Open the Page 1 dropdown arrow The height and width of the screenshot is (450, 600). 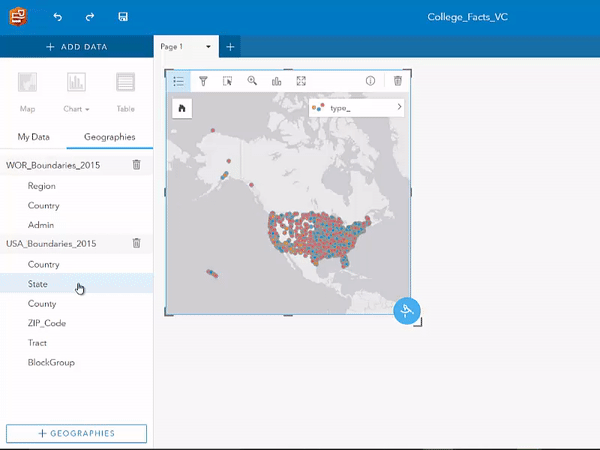pos(208,47)
